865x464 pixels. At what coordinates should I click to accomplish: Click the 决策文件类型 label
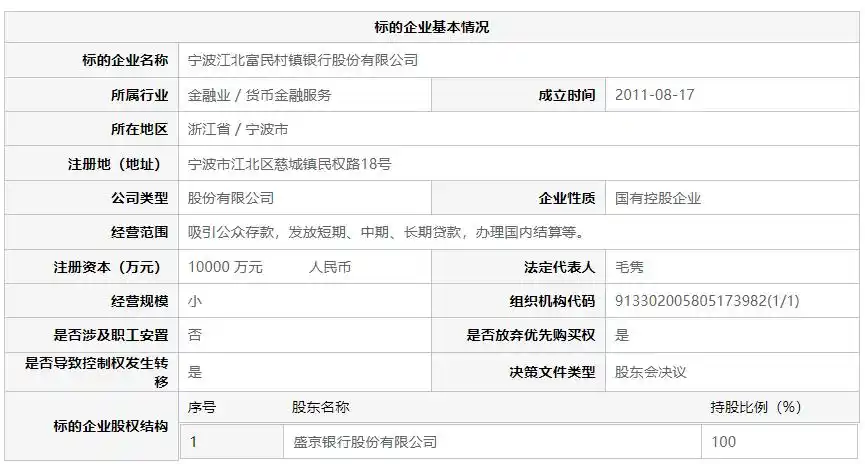(x=552, y=372)
